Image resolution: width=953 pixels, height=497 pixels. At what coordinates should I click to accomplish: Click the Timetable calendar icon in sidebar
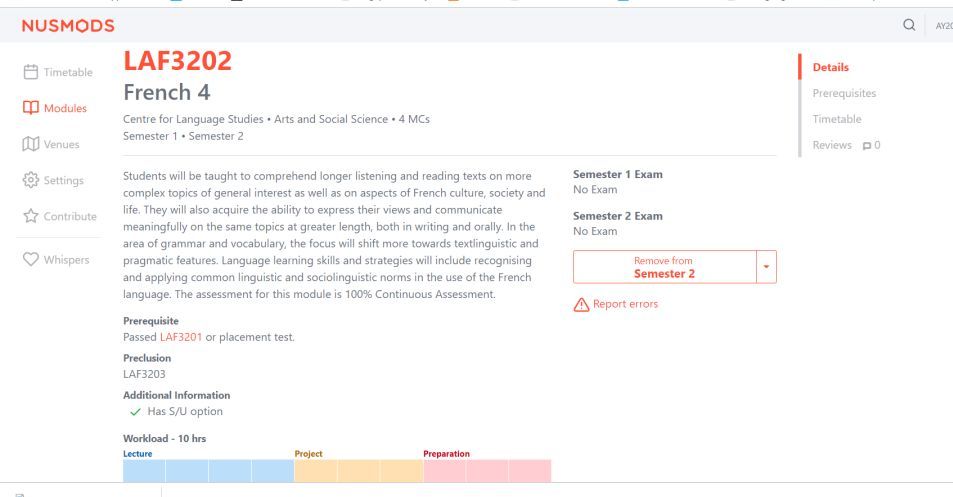[x=30, y=72]
